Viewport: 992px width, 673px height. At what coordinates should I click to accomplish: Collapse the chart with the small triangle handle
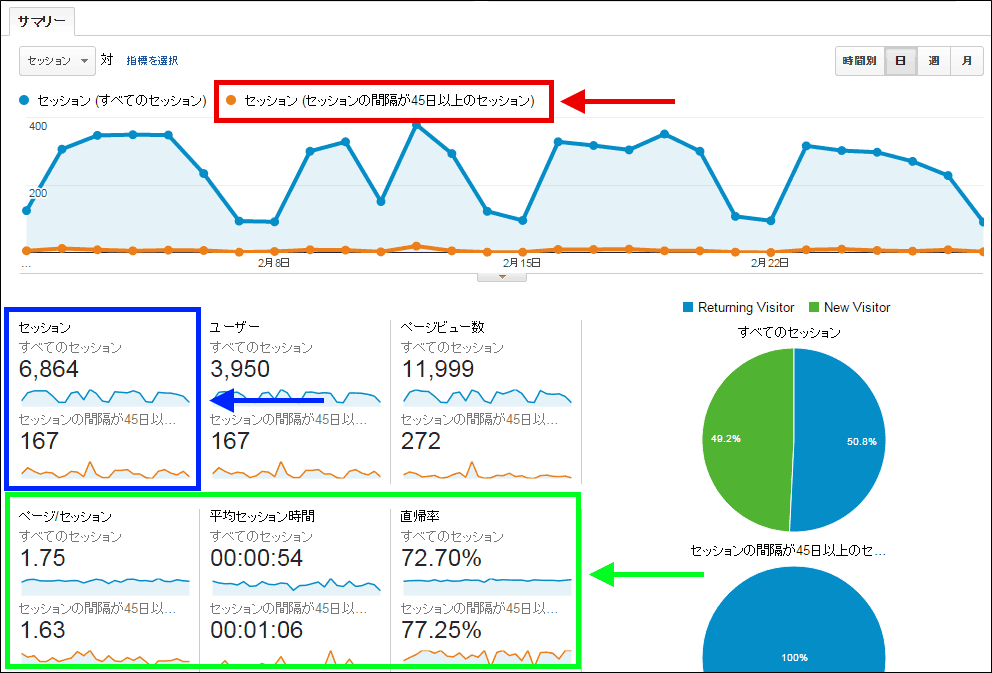(x=502, y=277)
